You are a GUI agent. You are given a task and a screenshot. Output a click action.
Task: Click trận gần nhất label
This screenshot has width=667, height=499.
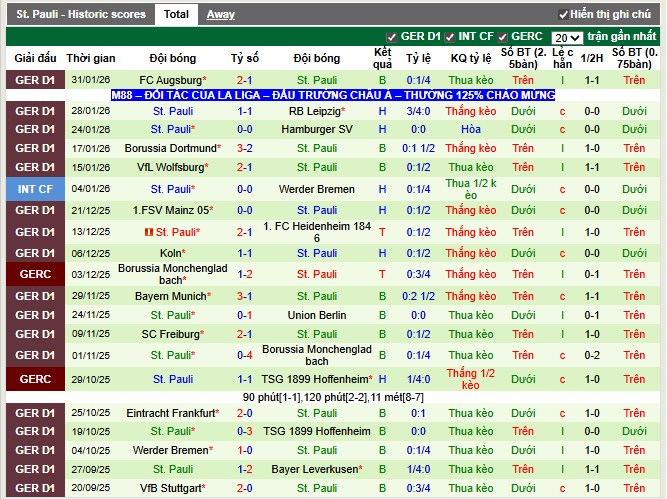(x=622, y=37)
